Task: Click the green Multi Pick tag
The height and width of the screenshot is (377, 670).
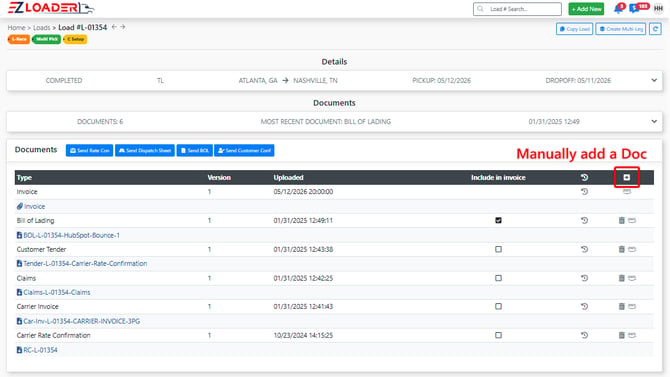Action: (47, 39)
